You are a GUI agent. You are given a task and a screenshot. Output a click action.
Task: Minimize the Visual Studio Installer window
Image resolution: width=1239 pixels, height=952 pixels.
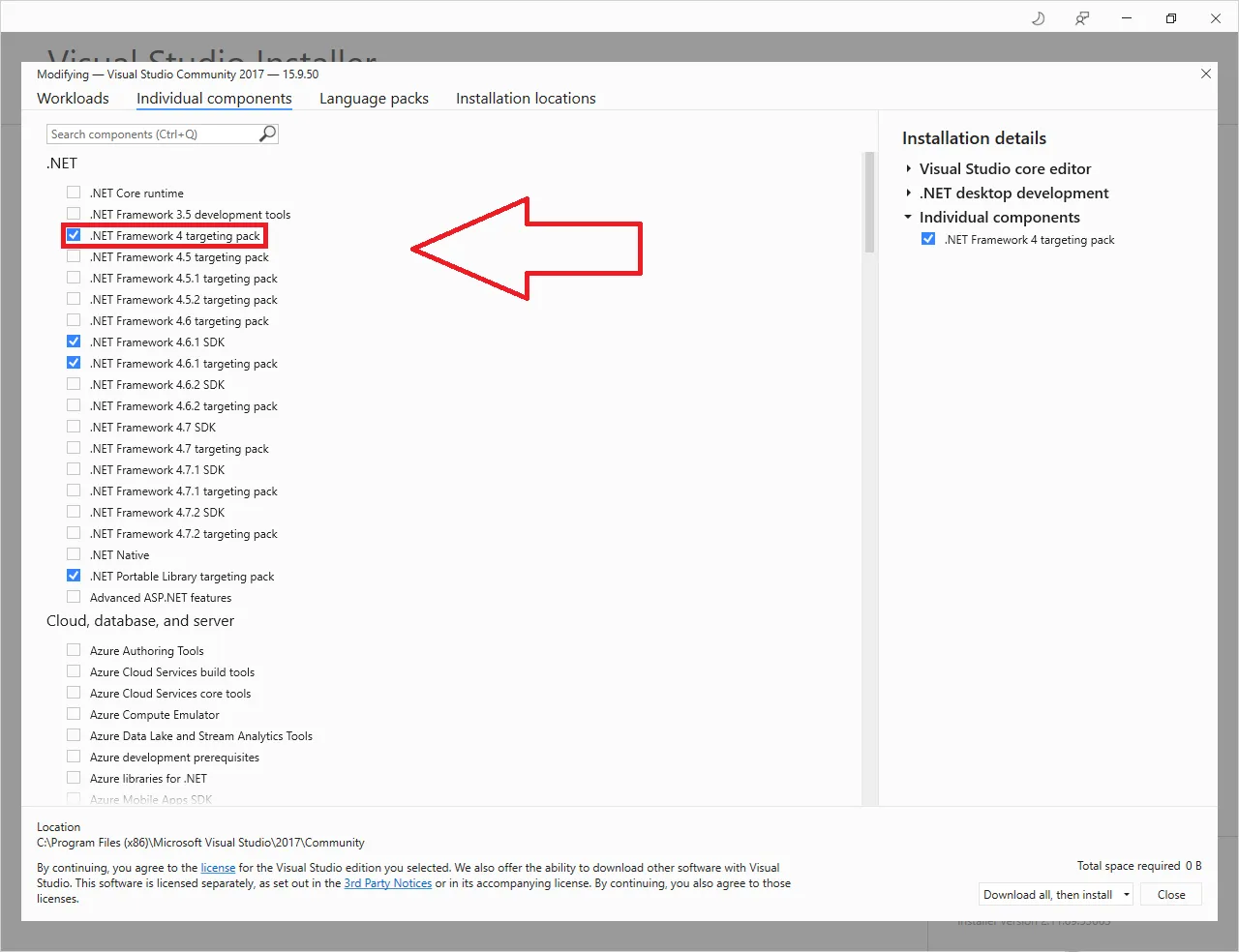(1127, 18)
